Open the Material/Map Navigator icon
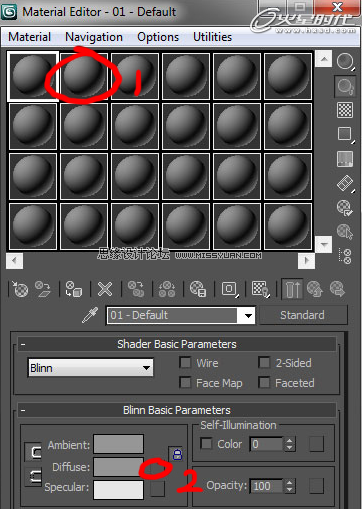Screen dimensions: 362x509 pos(346,256)
